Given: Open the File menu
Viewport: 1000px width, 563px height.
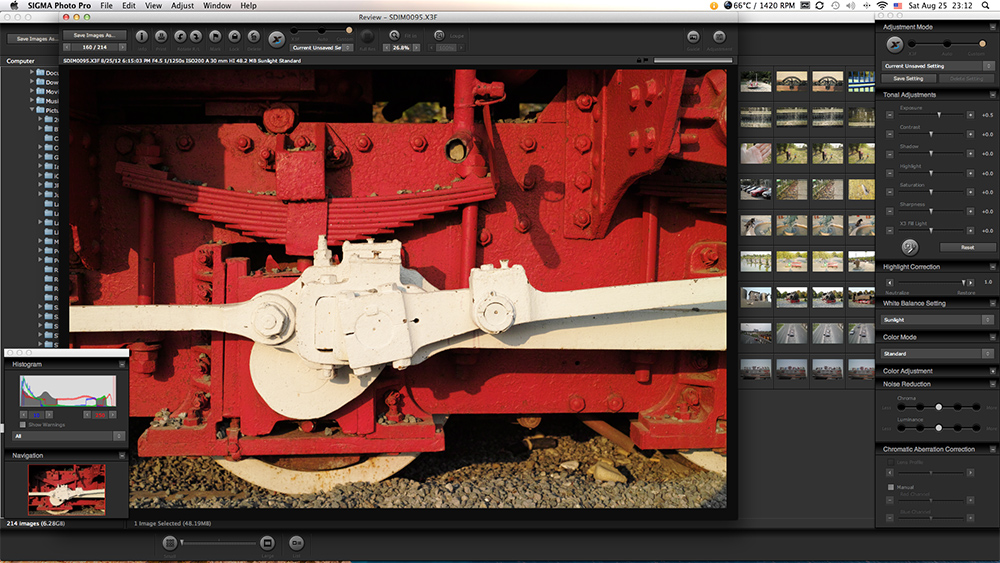Looking at the screenshot, I should [x=107, y=5].
